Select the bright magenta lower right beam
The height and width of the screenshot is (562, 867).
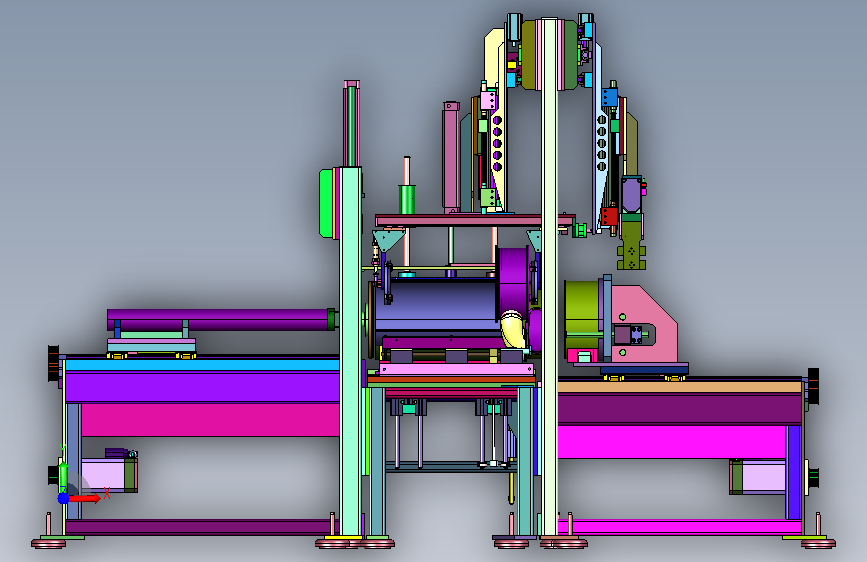[671, 441]
